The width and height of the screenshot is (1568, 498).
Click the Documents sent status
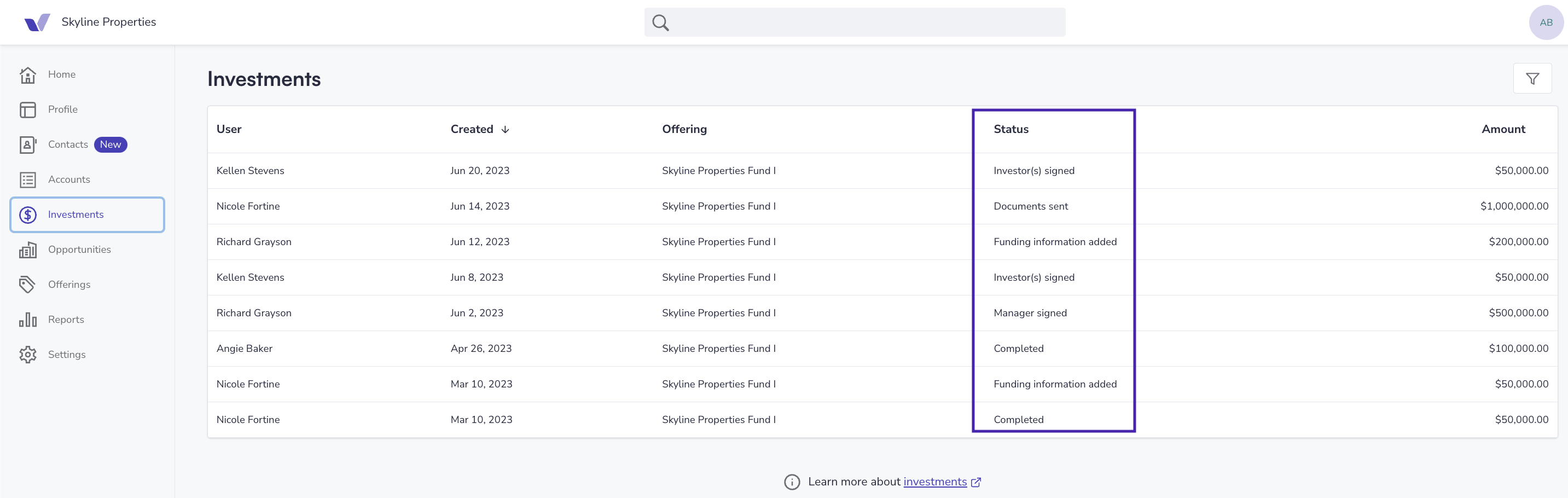tap(1031, 206)
